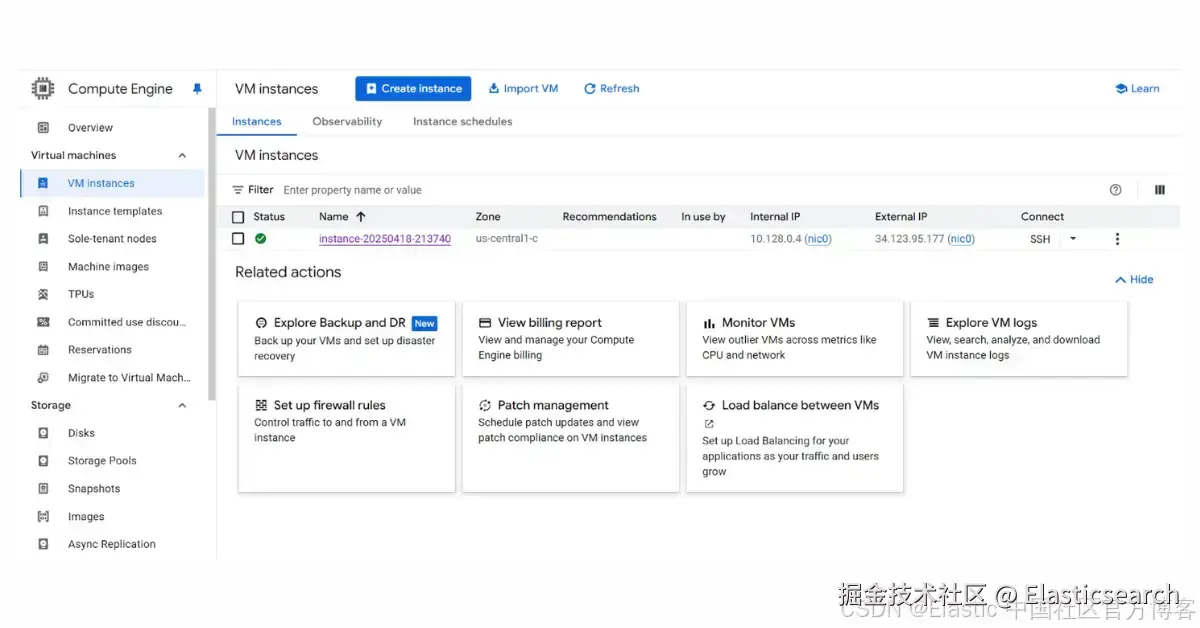The image size is (1200, 628).
Task: Click the nic0 link next to internal IP
Action: (x=818, y=239)
